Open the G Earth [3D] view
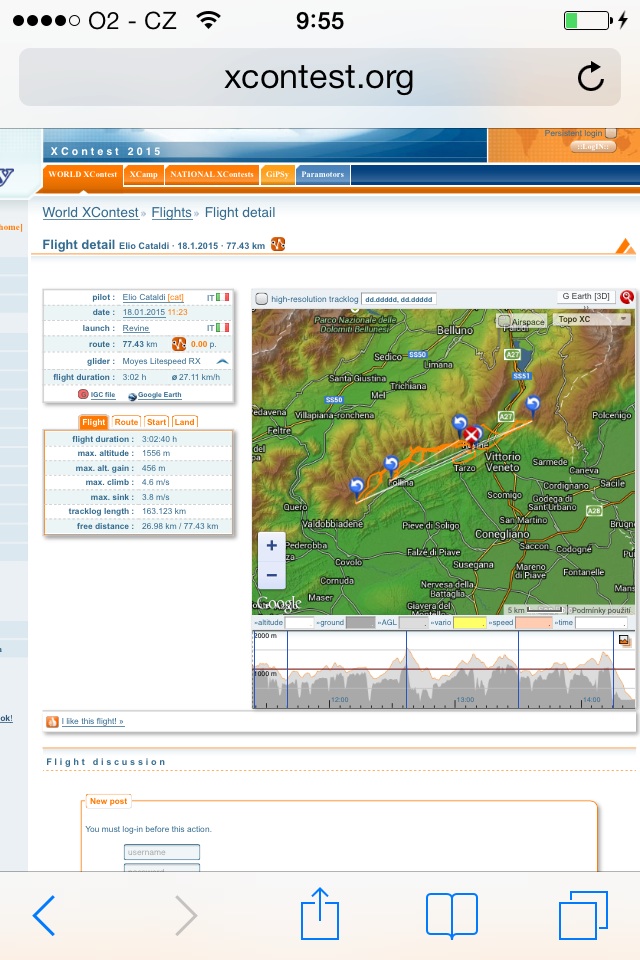This screenshot has width=640, height=960. (x=586, y=296)
